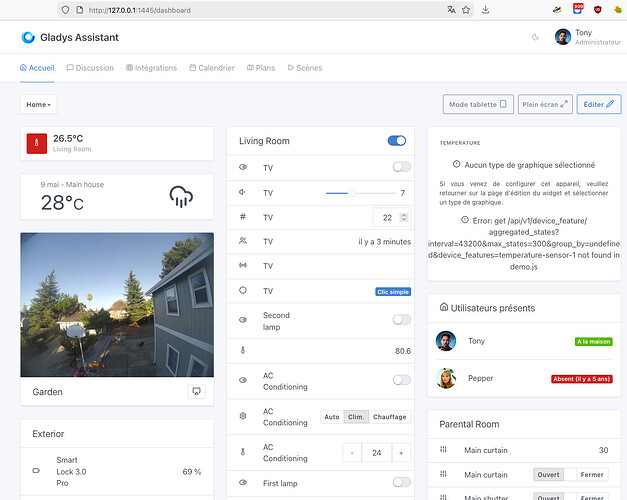The width and height of the screenshot is (627, 500).
Task: Click Tony's profile avatar in header
Action: (x=564, y=37)
